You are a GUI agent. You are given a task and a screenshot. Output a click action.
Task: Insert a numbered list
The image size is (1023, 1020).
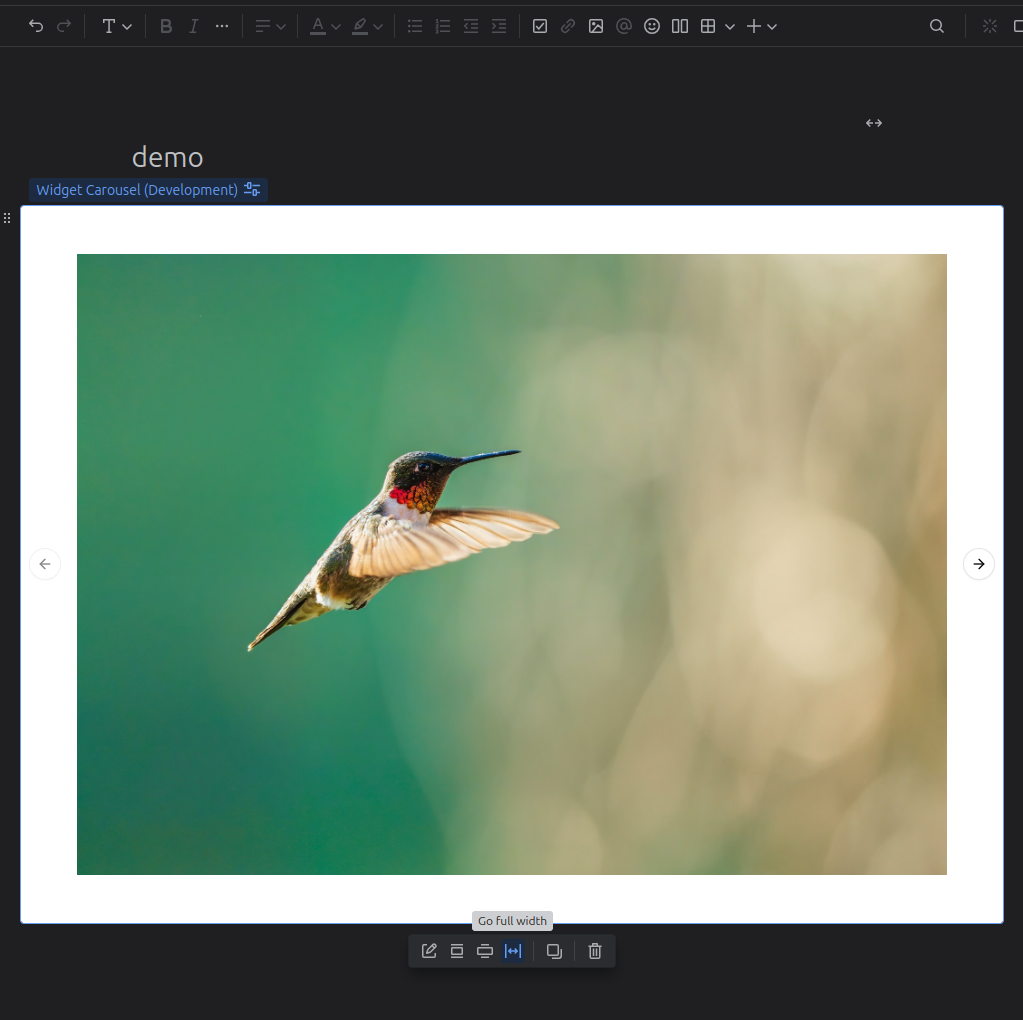tap(443, 26)
